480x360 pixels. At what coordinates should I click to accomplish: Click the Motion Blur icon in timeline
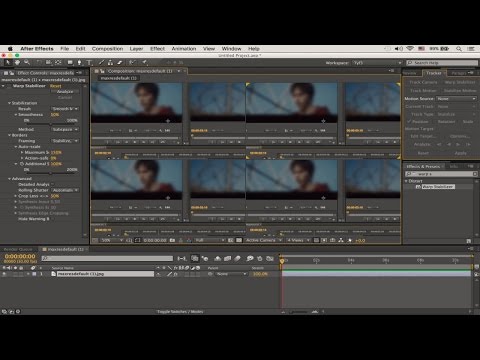coord(237,258)
